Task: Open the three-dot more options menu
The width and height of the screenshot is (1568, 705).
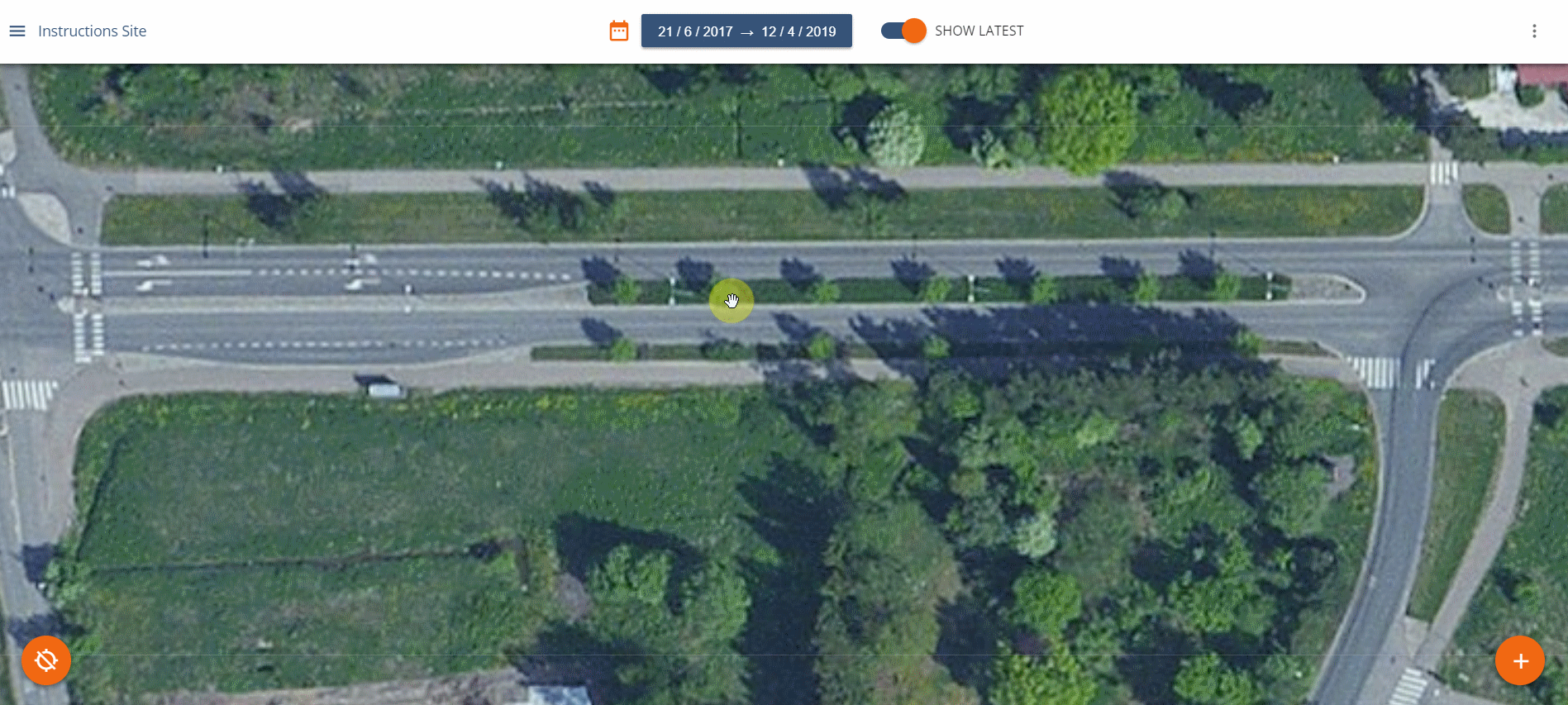Action: 1534,31
